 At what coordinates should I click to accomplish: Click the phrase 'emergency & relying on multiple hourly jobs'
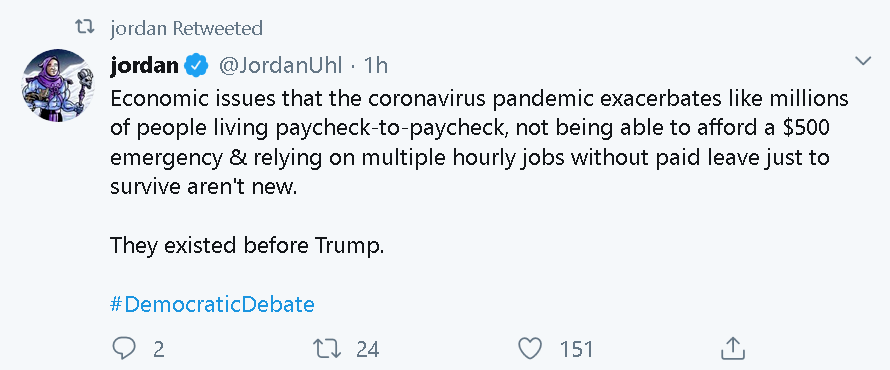337,158
